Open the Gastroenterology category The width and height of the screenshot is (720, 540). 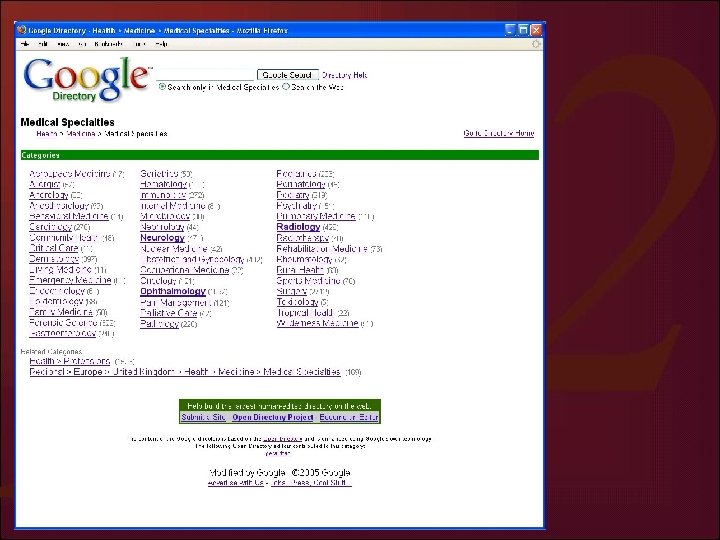tap(62, 333)
